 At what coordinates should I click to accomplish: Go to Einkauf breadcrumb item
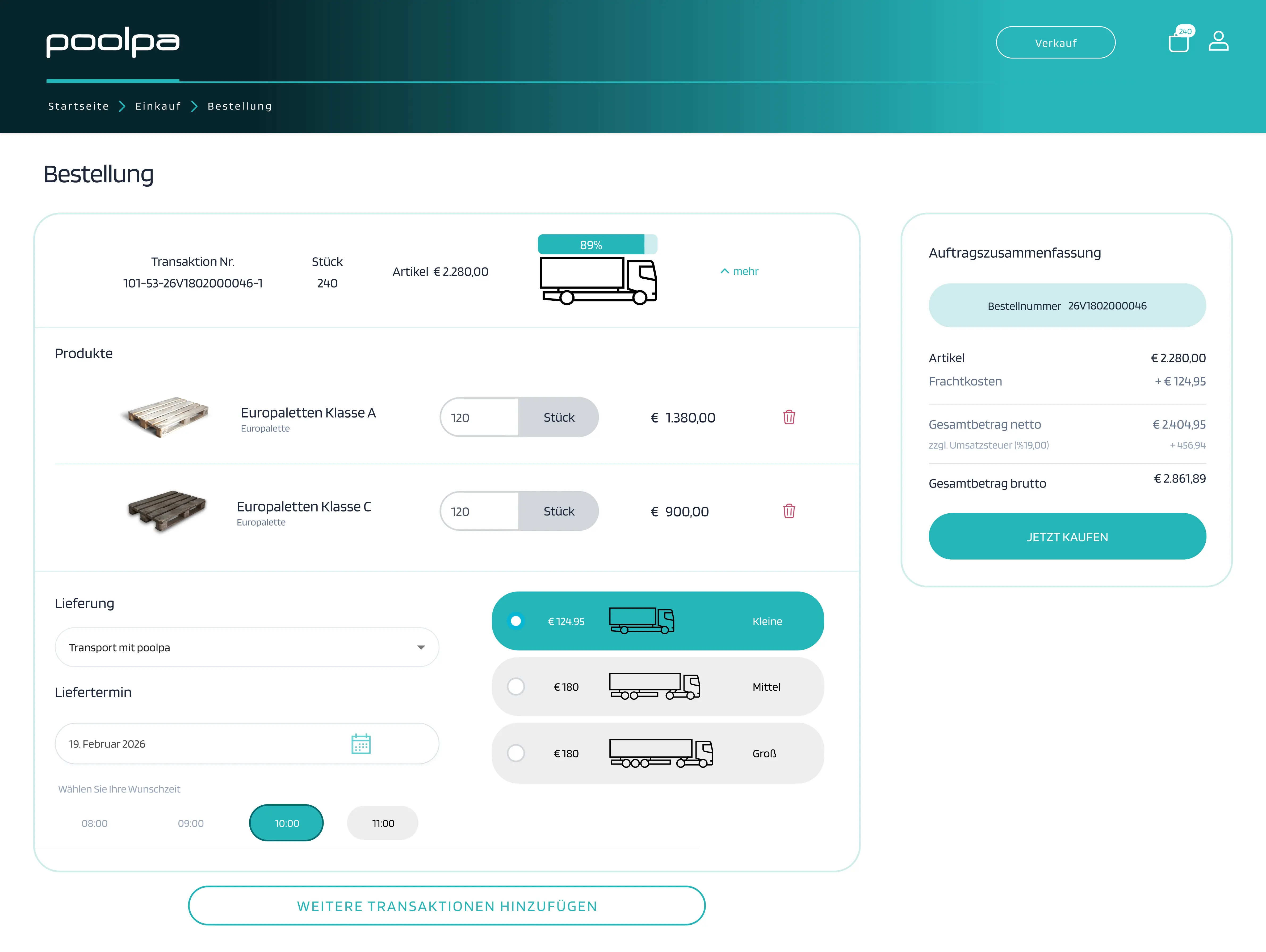point(158,107)
